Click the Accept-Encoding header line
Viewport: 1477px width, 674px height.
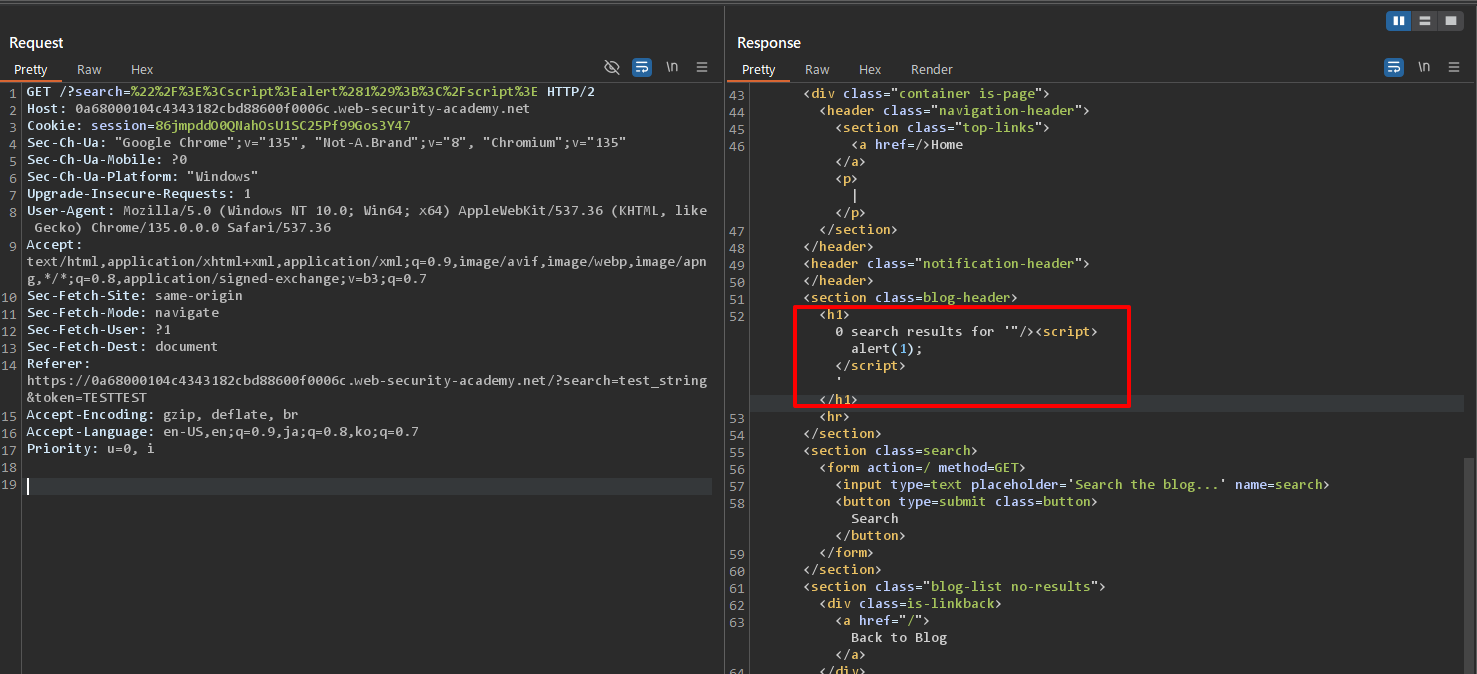(x=162, y=415)
